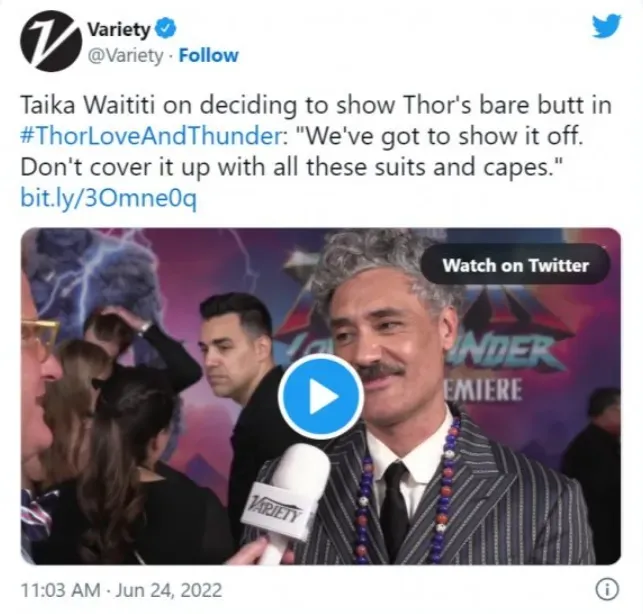Click the Variety display name
Image resolution: width=643 pixels, height=614 pixels.
tap(119, 30)
